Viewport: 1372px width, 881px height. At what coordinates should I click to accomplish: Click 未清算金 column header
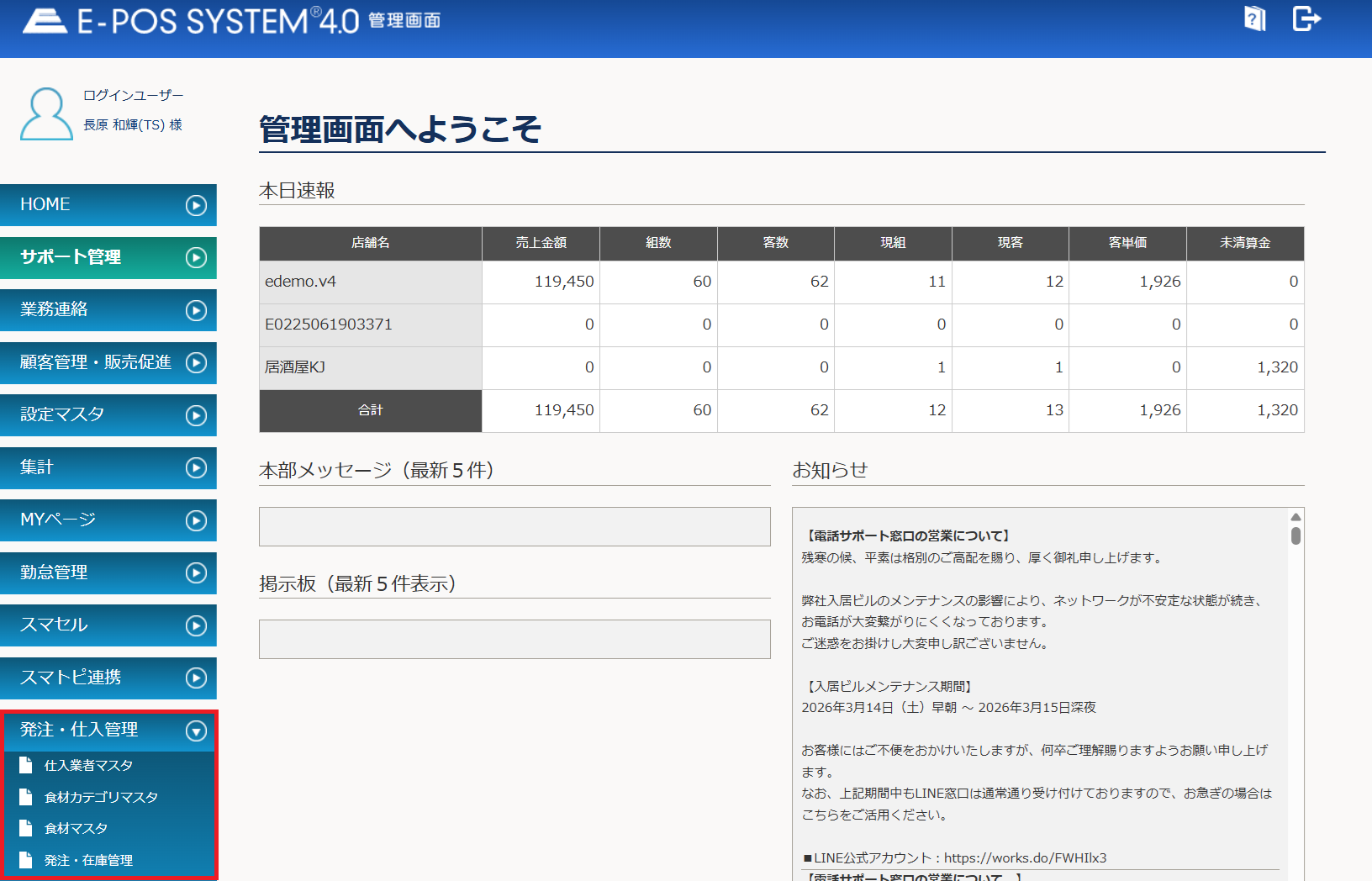point(1245,243)
